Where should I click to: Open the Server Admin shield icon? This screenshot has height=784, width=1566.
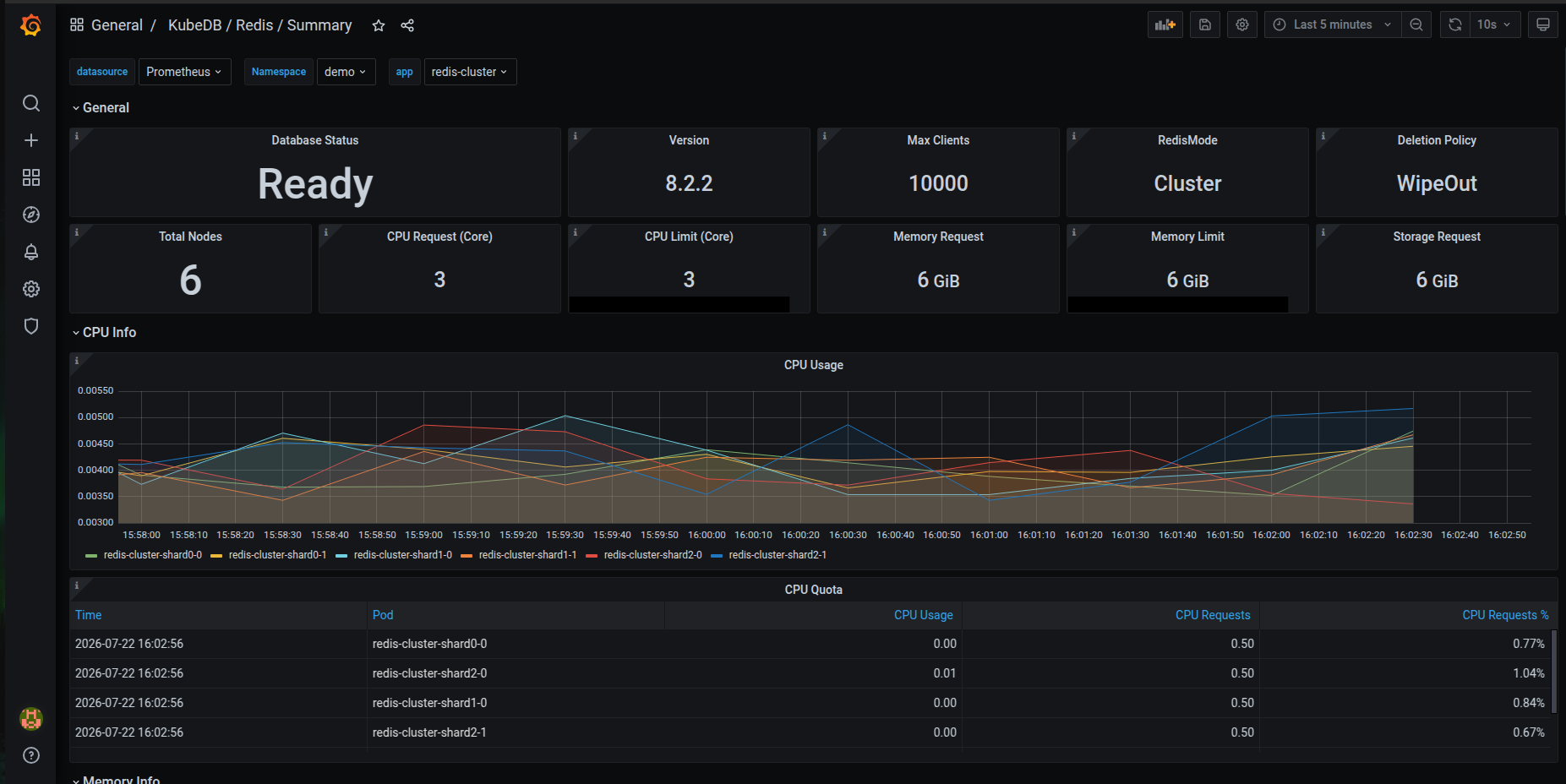(x=31, y=326)
